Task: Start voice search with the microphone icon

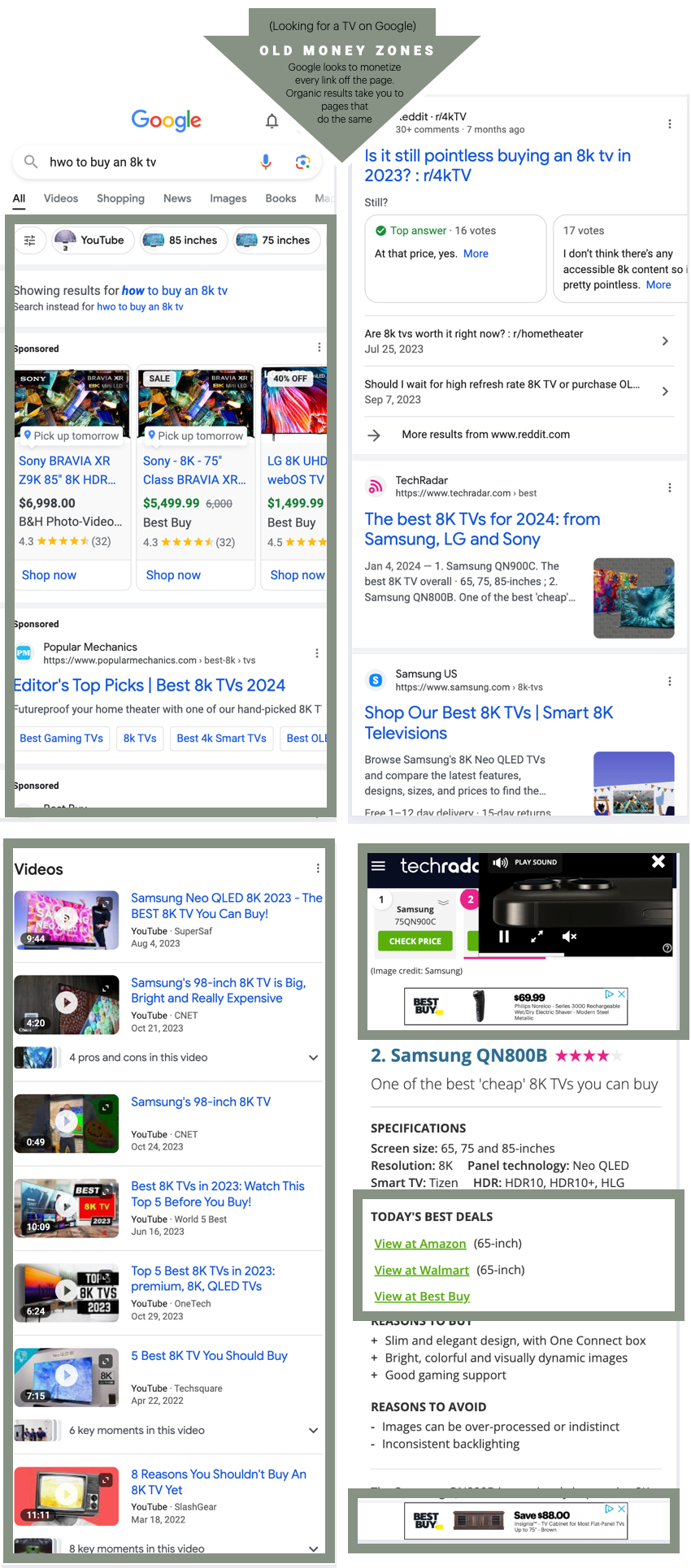Action: [266, 162]
